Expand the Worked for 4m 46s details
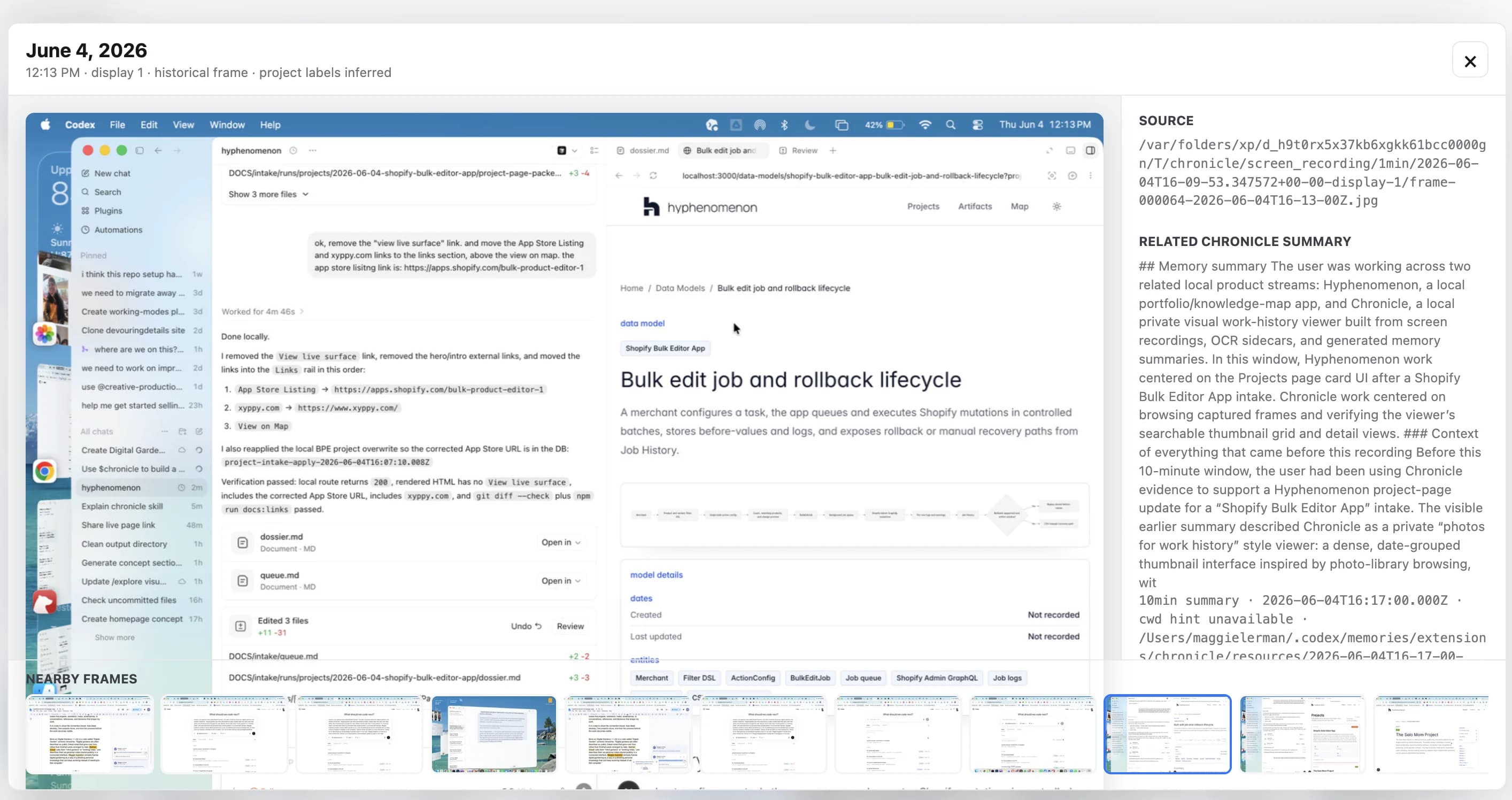The width and height of the screenshot is (1512, 800). 263,312
